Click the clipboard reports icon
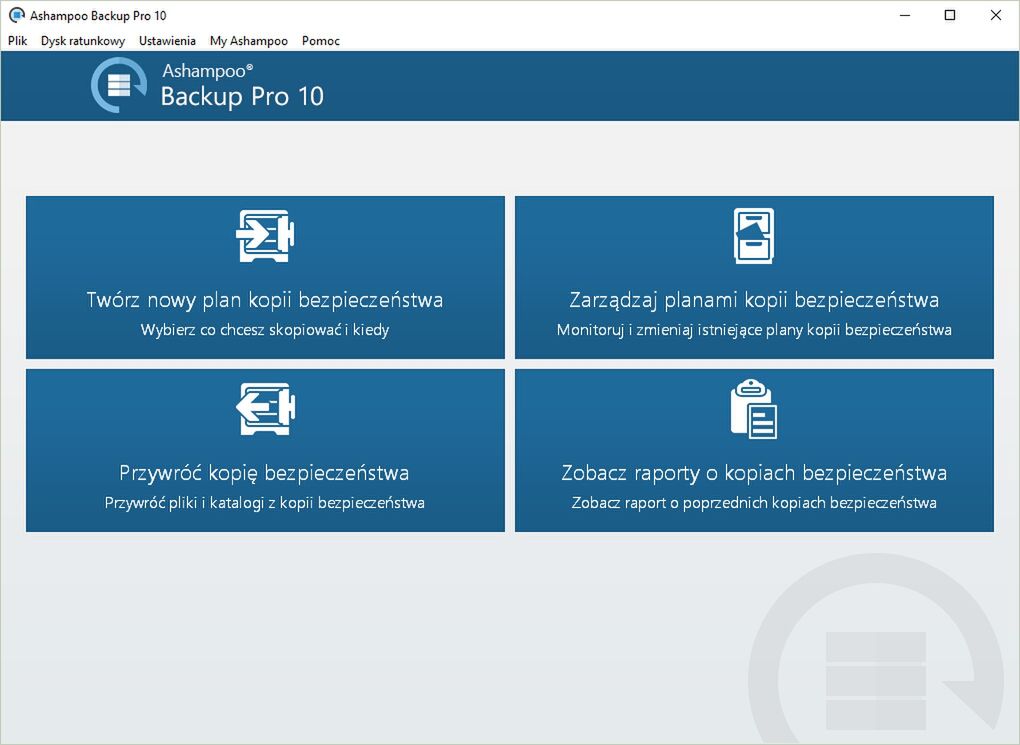1020x745 pixels. tap(754, 409)
